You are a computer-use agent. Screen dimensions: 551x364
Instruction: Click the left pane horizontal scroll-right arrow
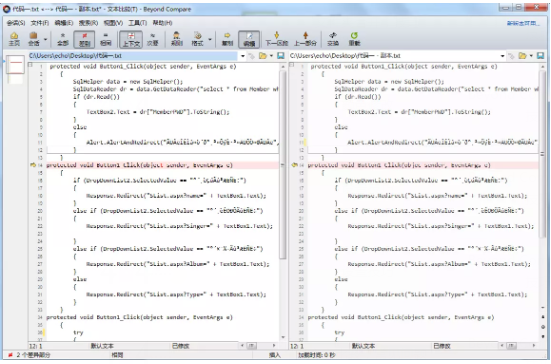(274, 346)
